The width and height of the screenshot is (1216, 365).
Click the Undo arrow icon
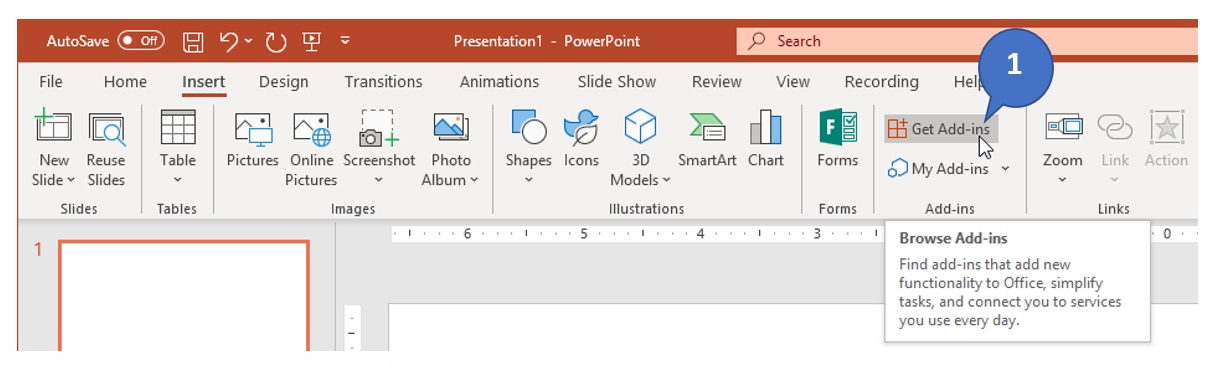pos(229,41)
